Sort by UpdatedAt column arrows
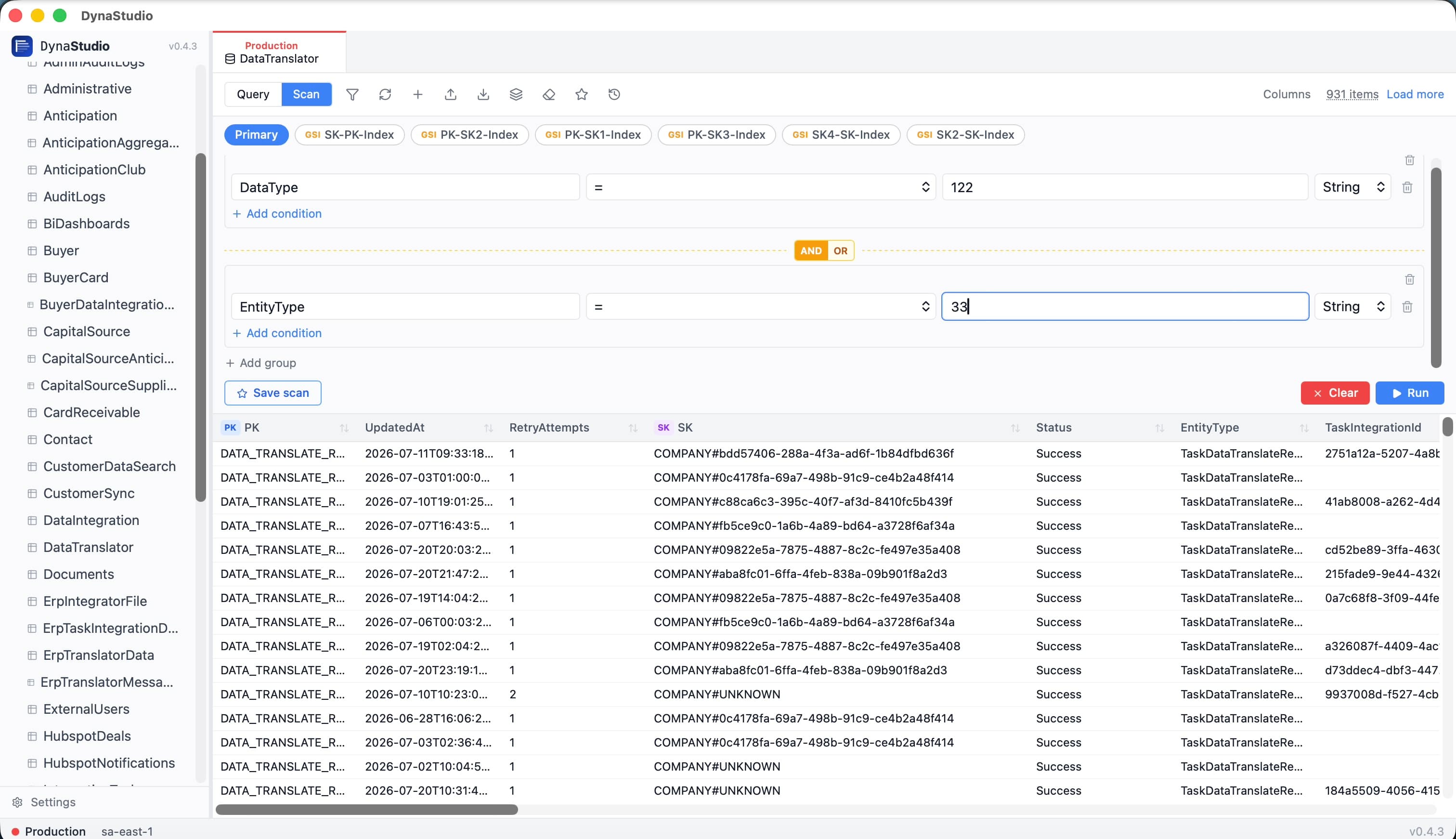Viewport: 1456px width, 839px height. 488,428
